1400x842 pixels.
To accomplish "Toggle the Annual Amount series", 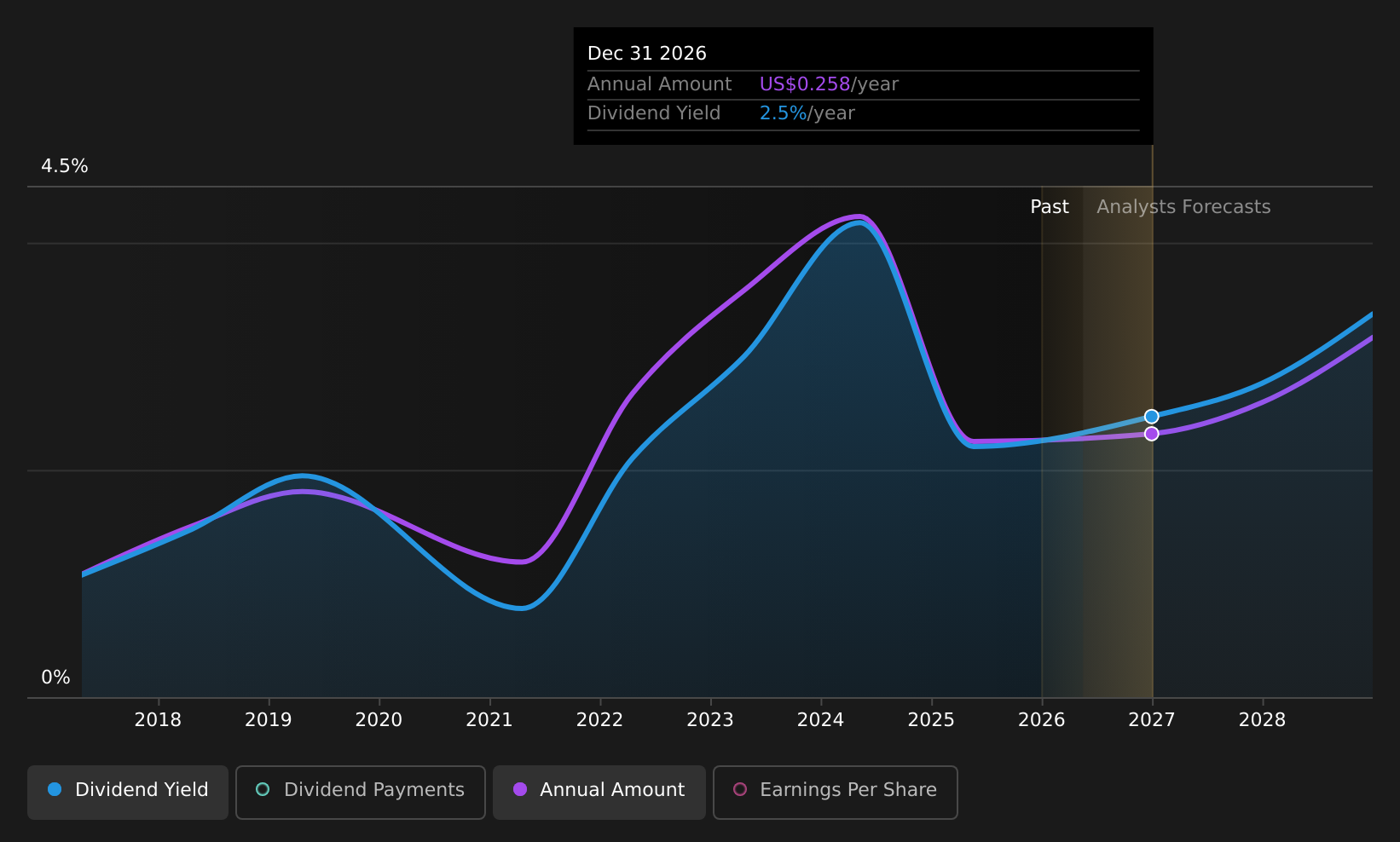I will point(599,792).
